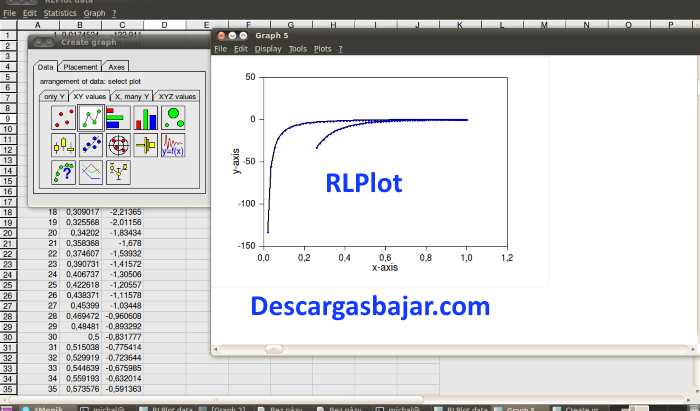Select the green bubble plot icon
The width and height of the screenshot is (700, 411).
tap(173, 118)
